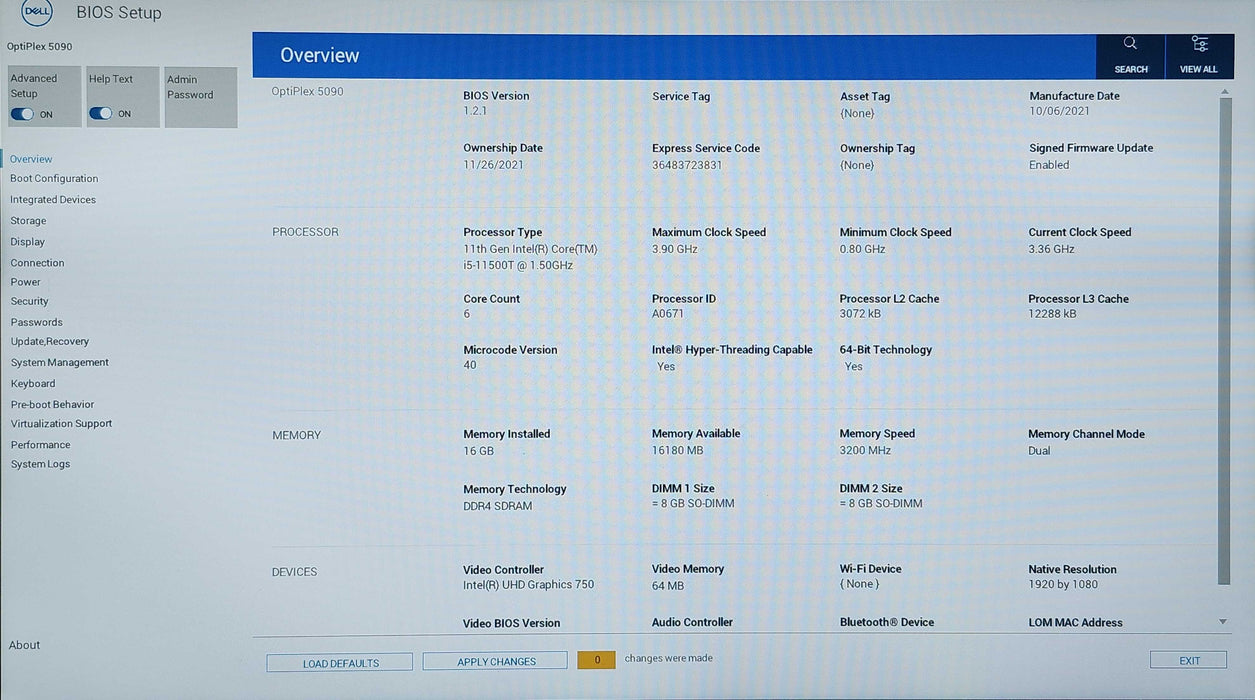Image resolution: width=1255 pixels, height=700 pixels.
Task: Select Integrated Devices in sidebar
Action: [53, 200]
